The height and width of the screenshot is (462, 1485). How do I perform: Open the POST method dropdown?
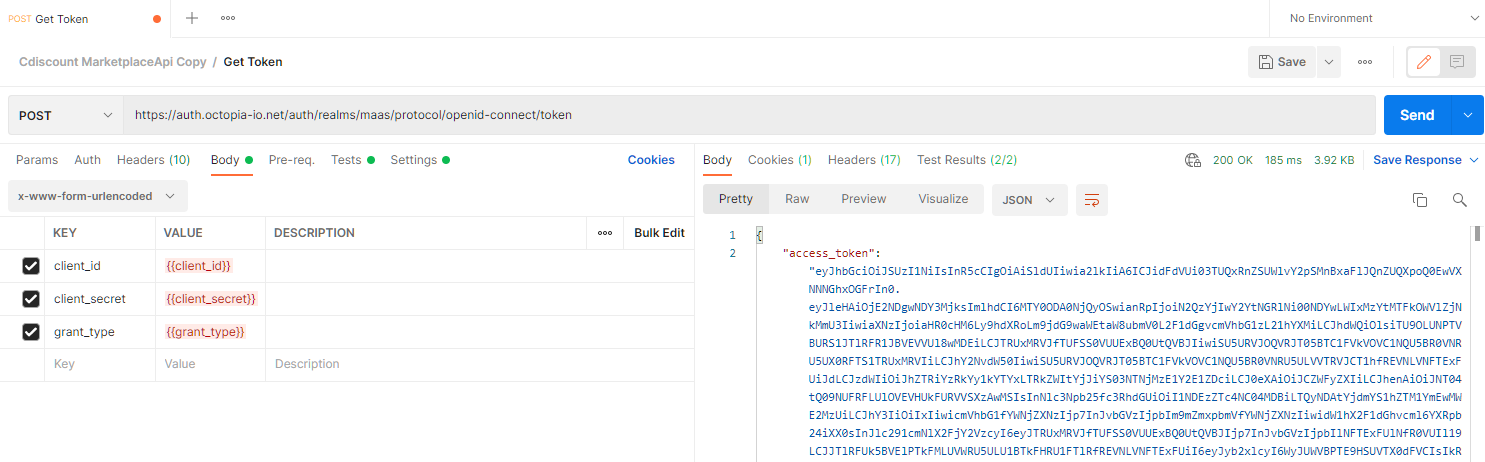pos(65,115)
